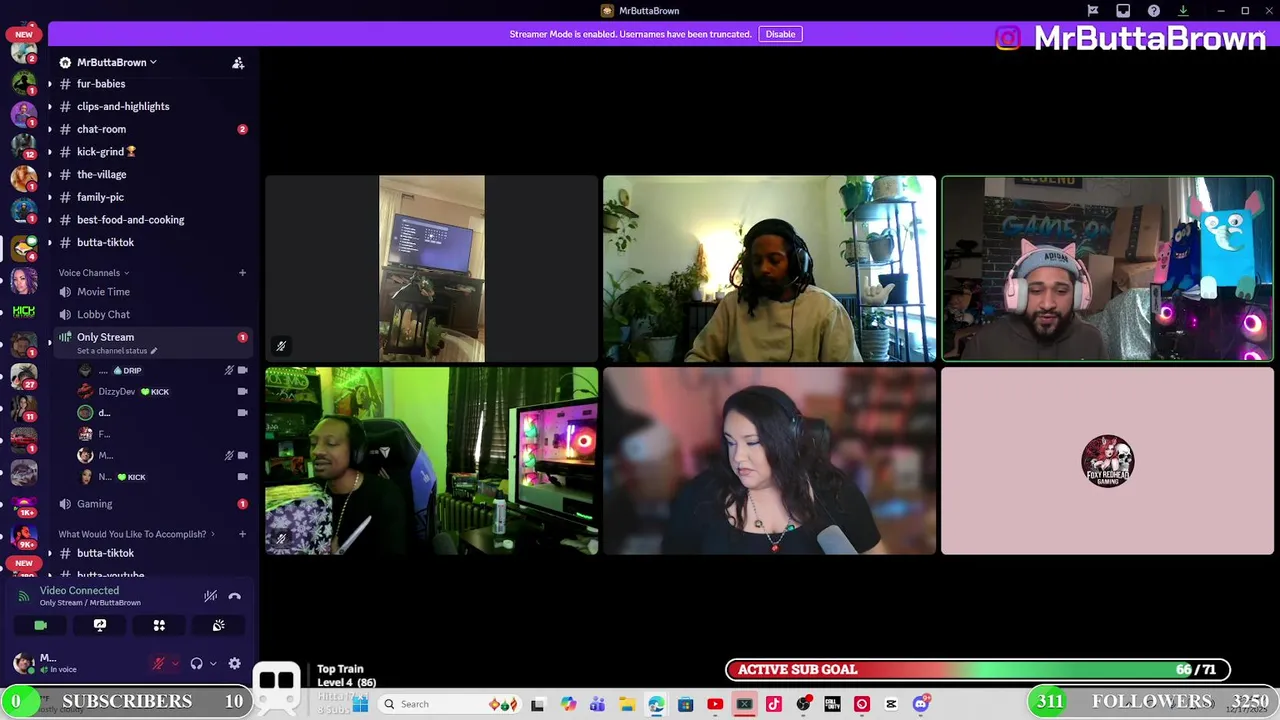The width and height of the screenshot is (1280, 720).
Task: Open Help icon in title bar
Action: [x=1153, y=11]
